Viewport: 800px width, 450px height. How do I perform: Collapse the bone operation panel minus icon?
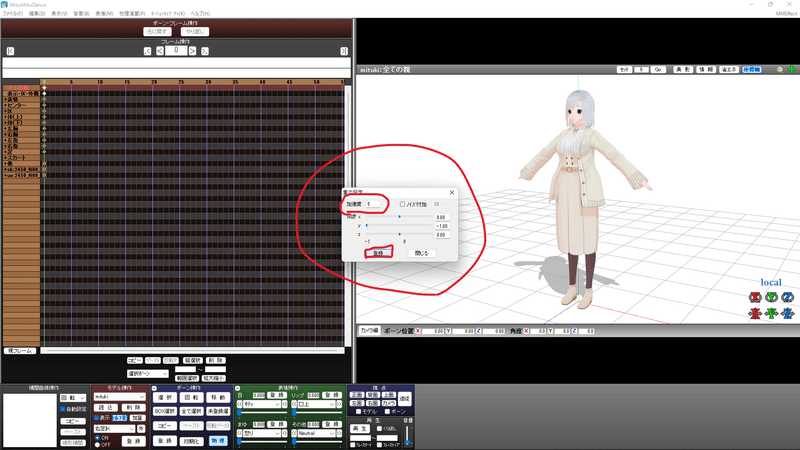click(x=154, y=388)
